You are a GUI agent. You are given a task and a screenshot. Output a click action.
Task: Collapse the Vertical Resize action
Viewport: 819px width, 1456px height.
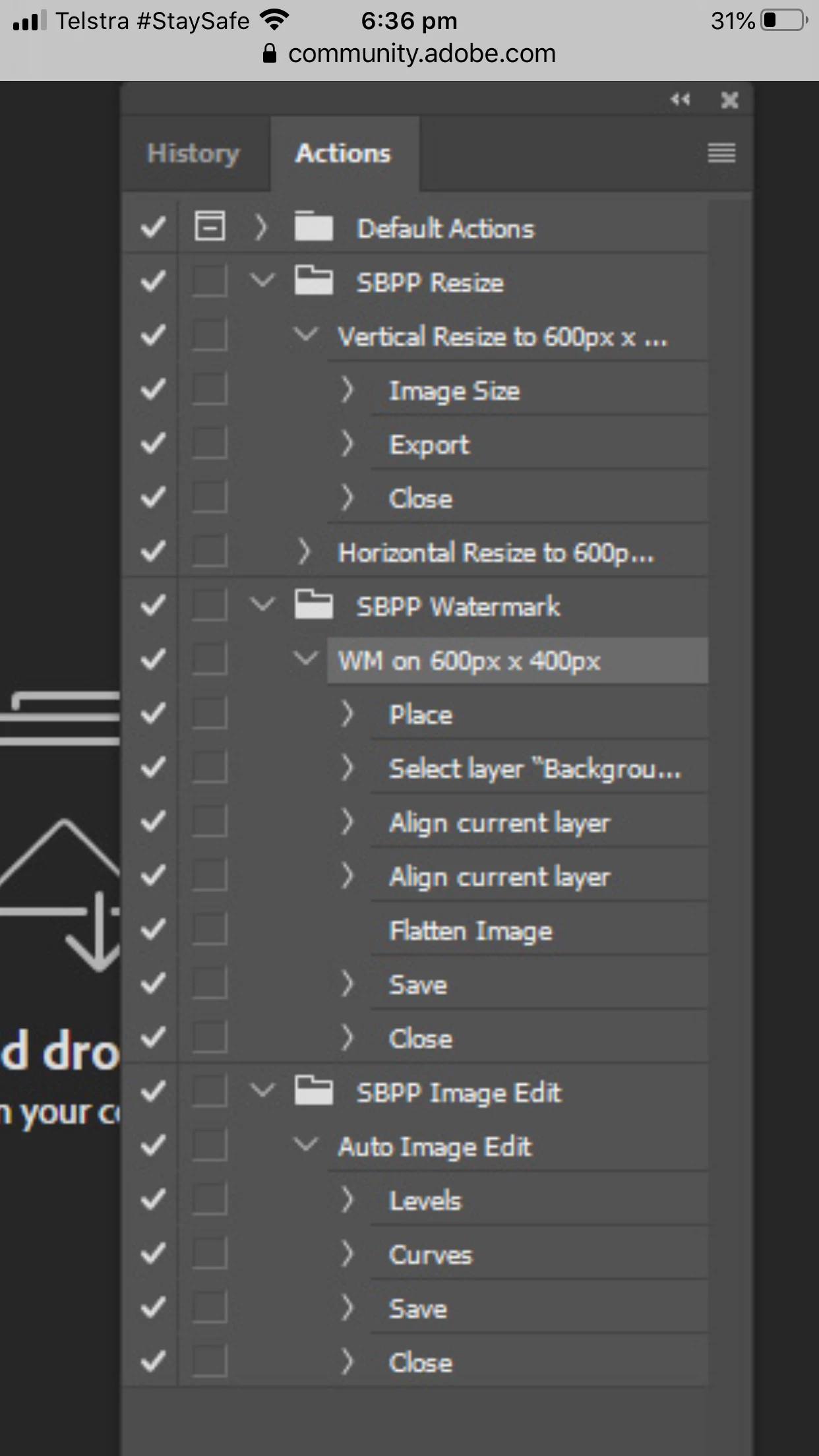(305, 334)
